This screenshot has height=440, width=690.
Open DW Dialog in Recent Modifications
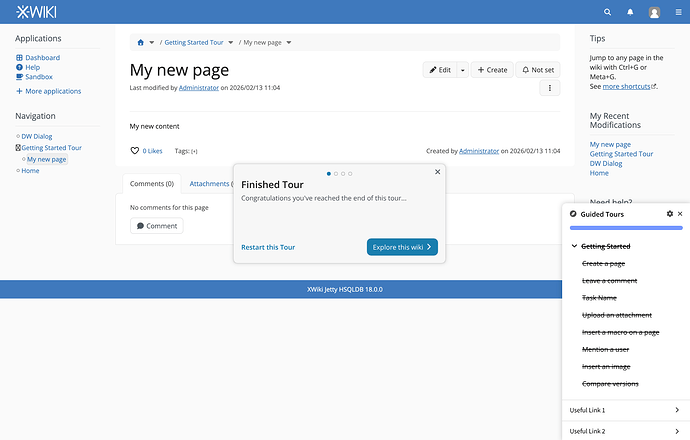[x=606, y=164]
